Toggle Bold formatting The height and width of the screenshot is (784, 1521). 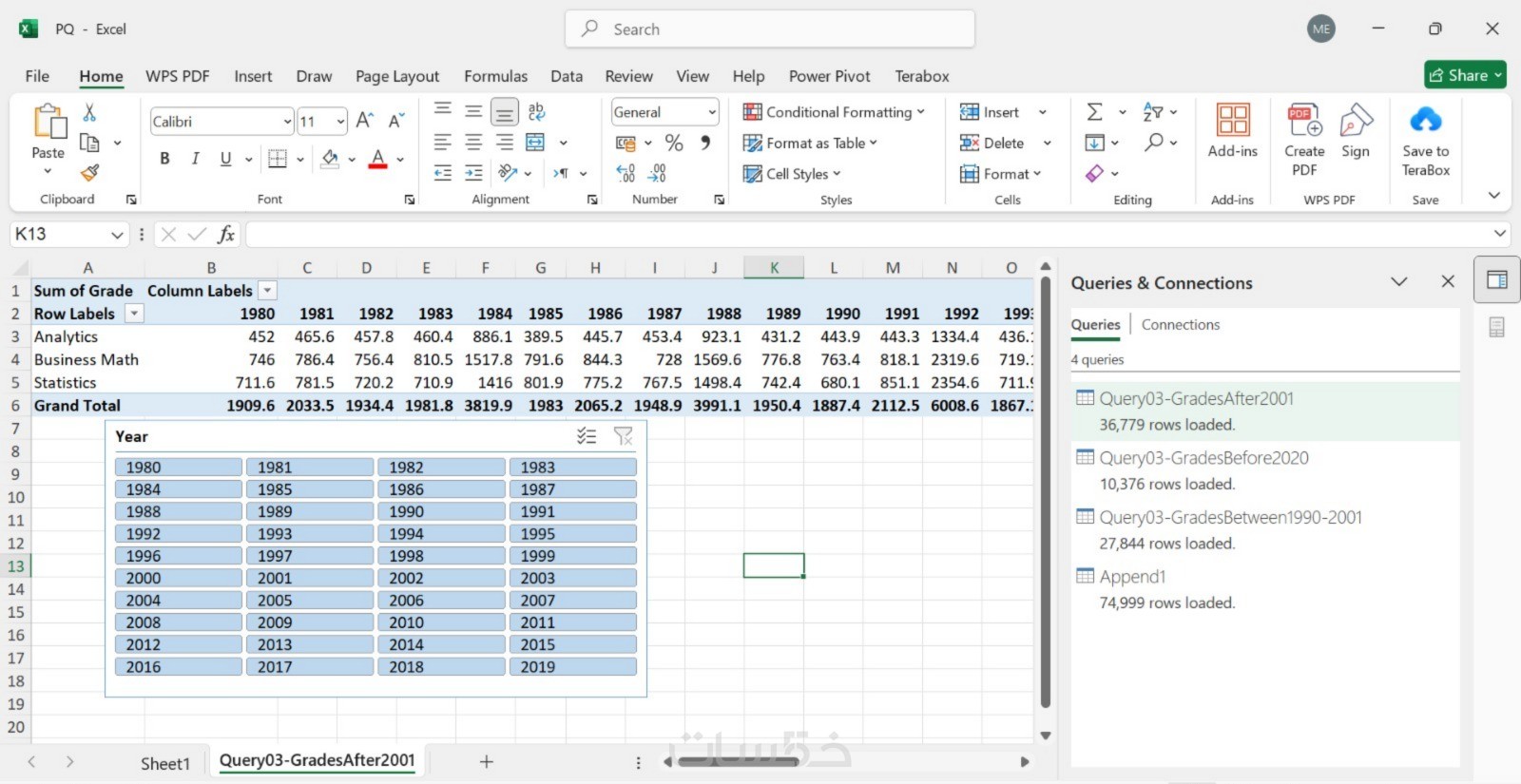click(164, 159)
